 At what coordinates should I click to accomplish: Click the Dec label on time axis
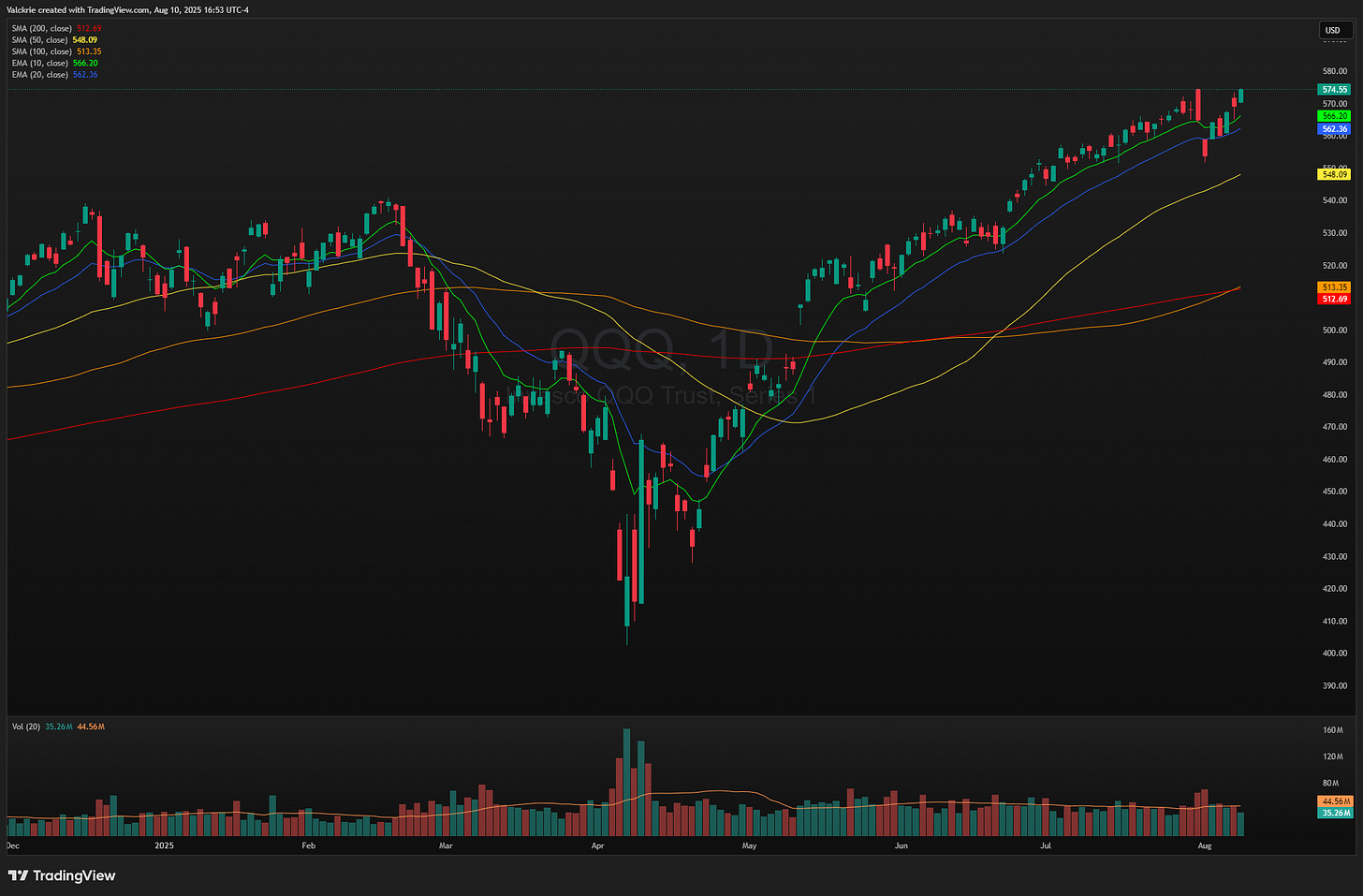pos(13,845)
